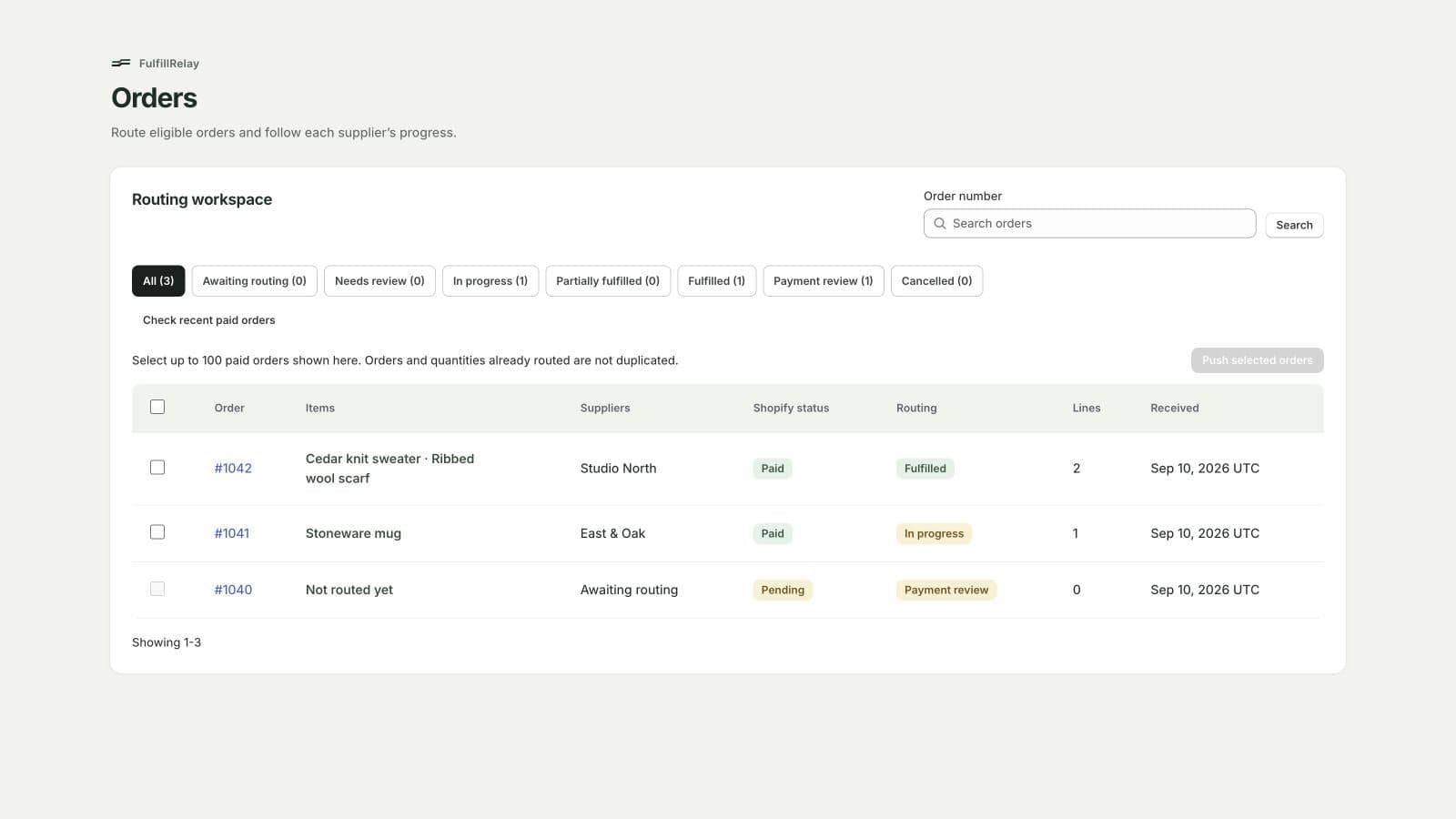Click the FulfillRelay logo icon
The width and height of the screenshot is (1456, 819).
point(120,64)
